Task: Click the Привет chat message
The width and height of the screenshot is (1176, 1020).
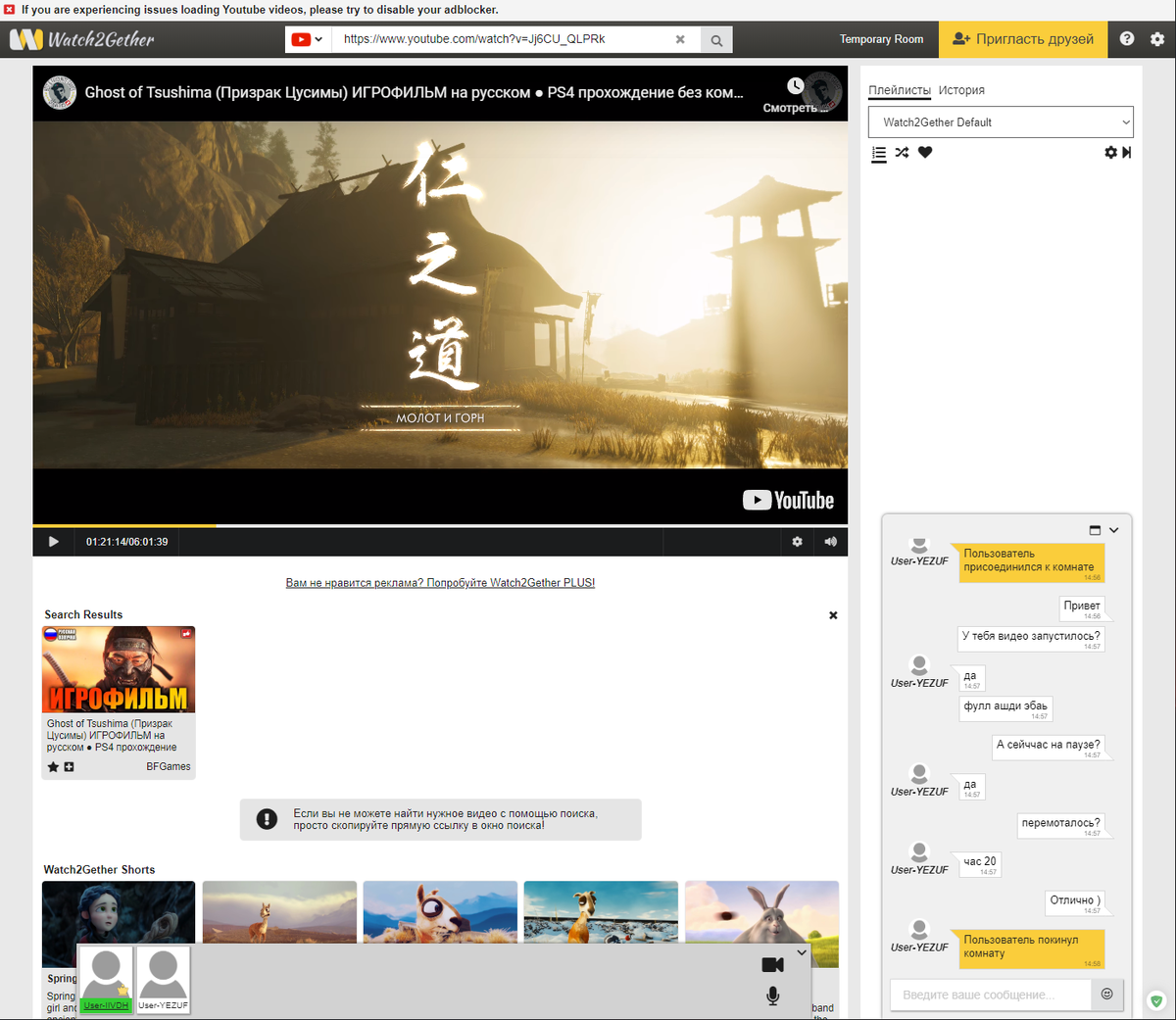Action: click(x=1082, y=607)
